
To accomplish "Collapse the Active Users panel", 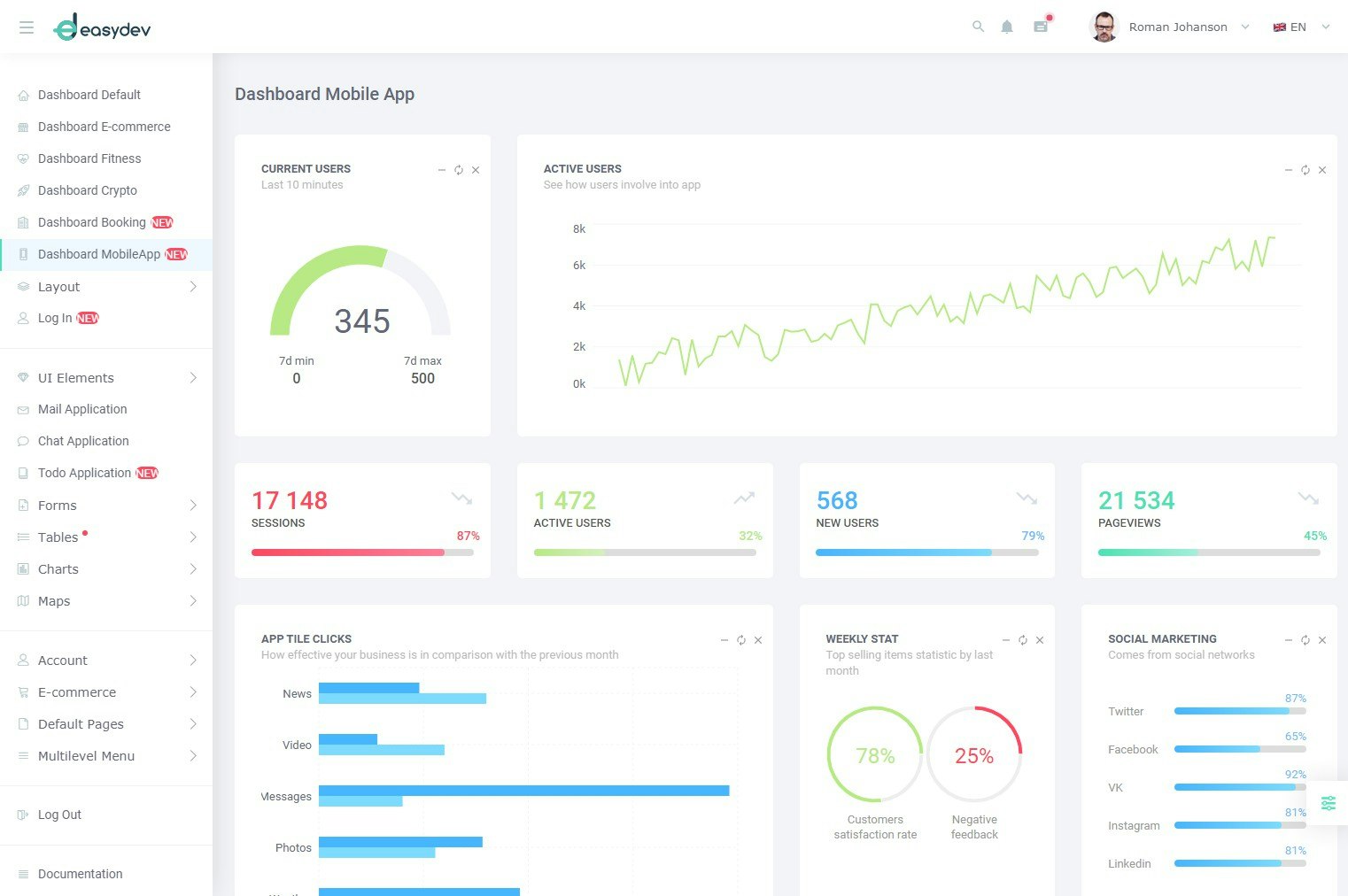I will click(x=1289, y=170).
